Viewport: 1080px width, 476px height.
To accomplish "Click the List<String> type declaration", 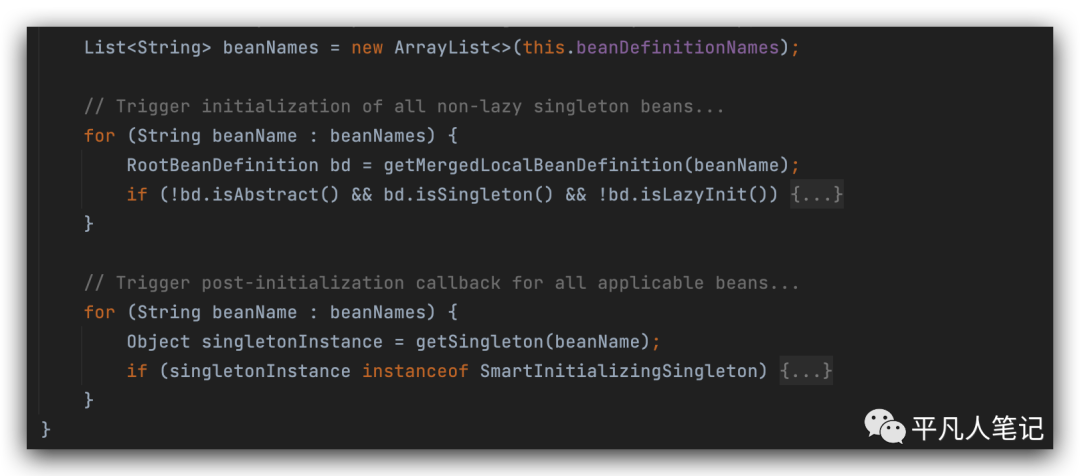I will (x=147, y=48).
